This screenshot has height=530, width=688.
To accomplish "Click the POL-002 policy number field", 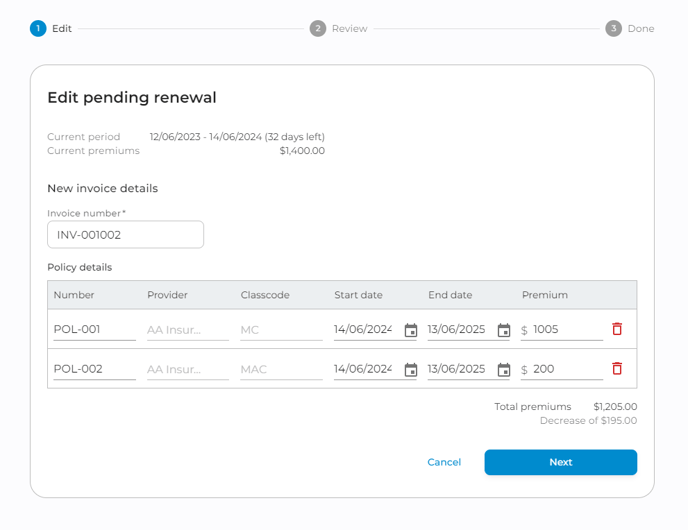I will click(94, 369).
